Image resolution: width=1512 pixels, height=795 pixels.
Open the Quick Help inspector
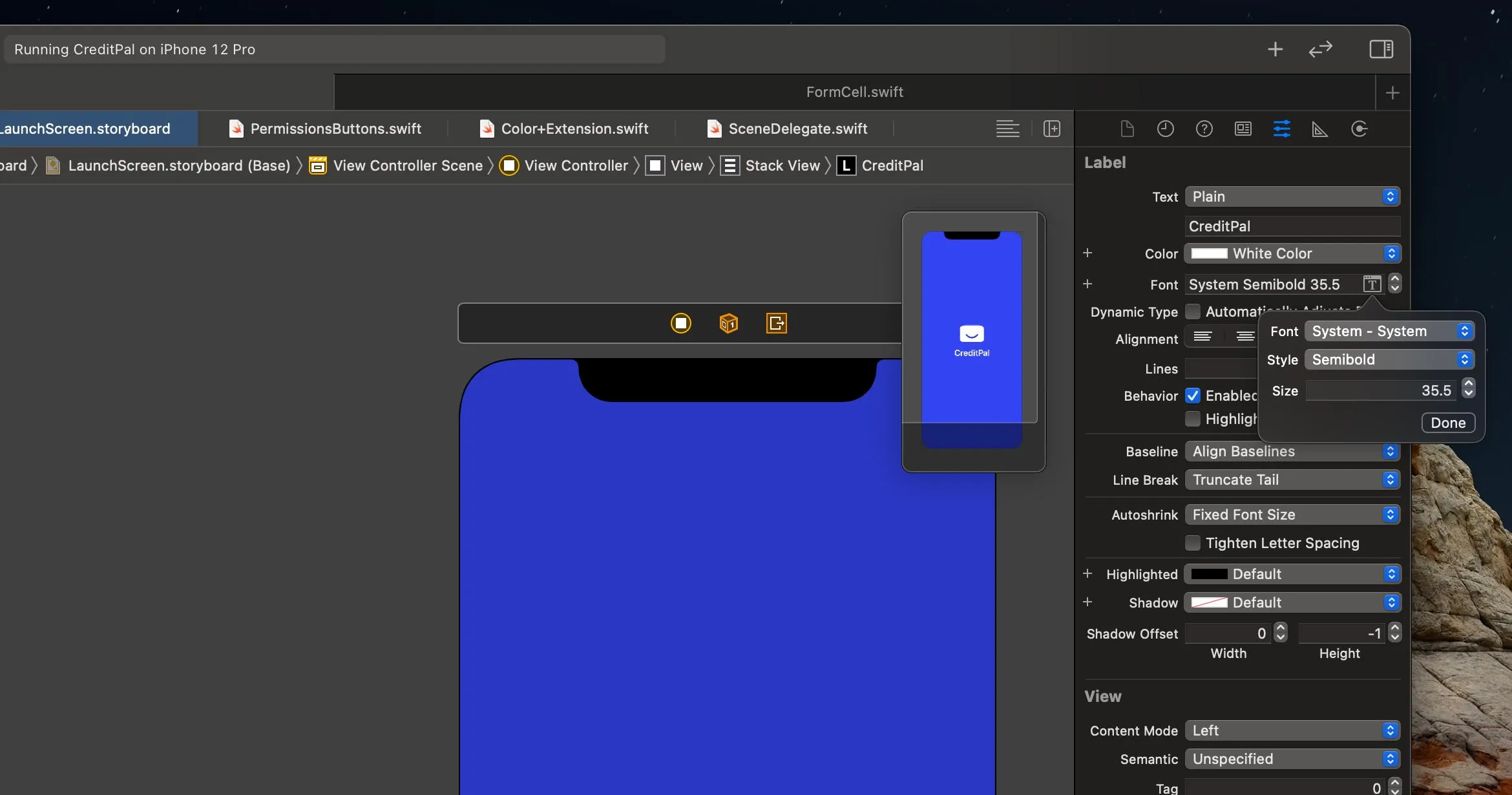pos(1204,129)
